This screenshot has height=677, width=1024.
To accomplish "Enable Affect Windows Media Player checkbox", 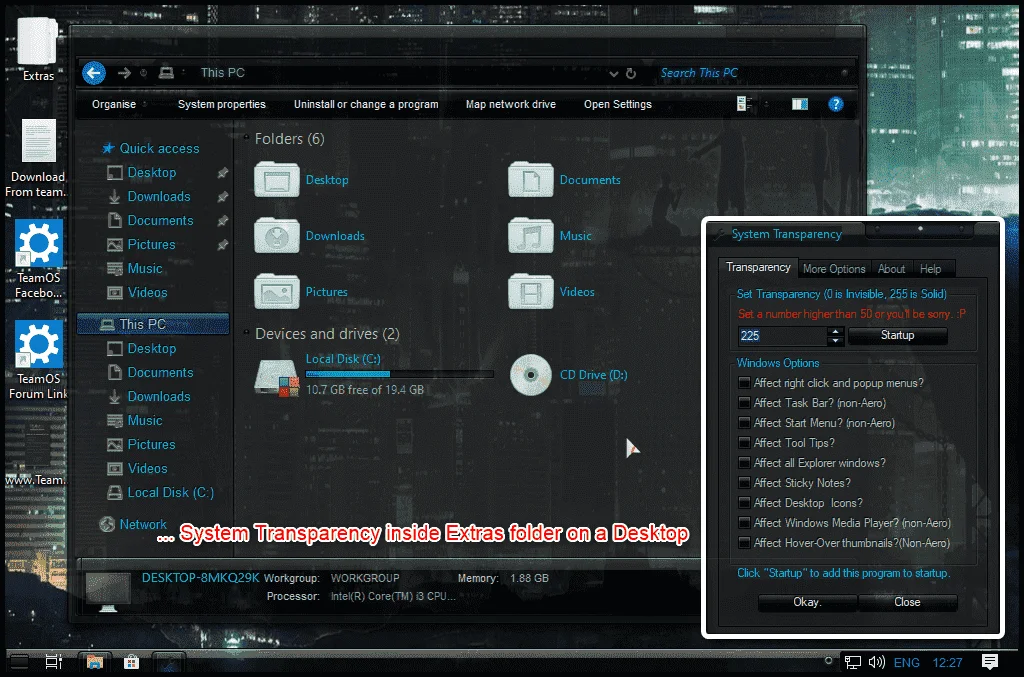I will [744, 523].
